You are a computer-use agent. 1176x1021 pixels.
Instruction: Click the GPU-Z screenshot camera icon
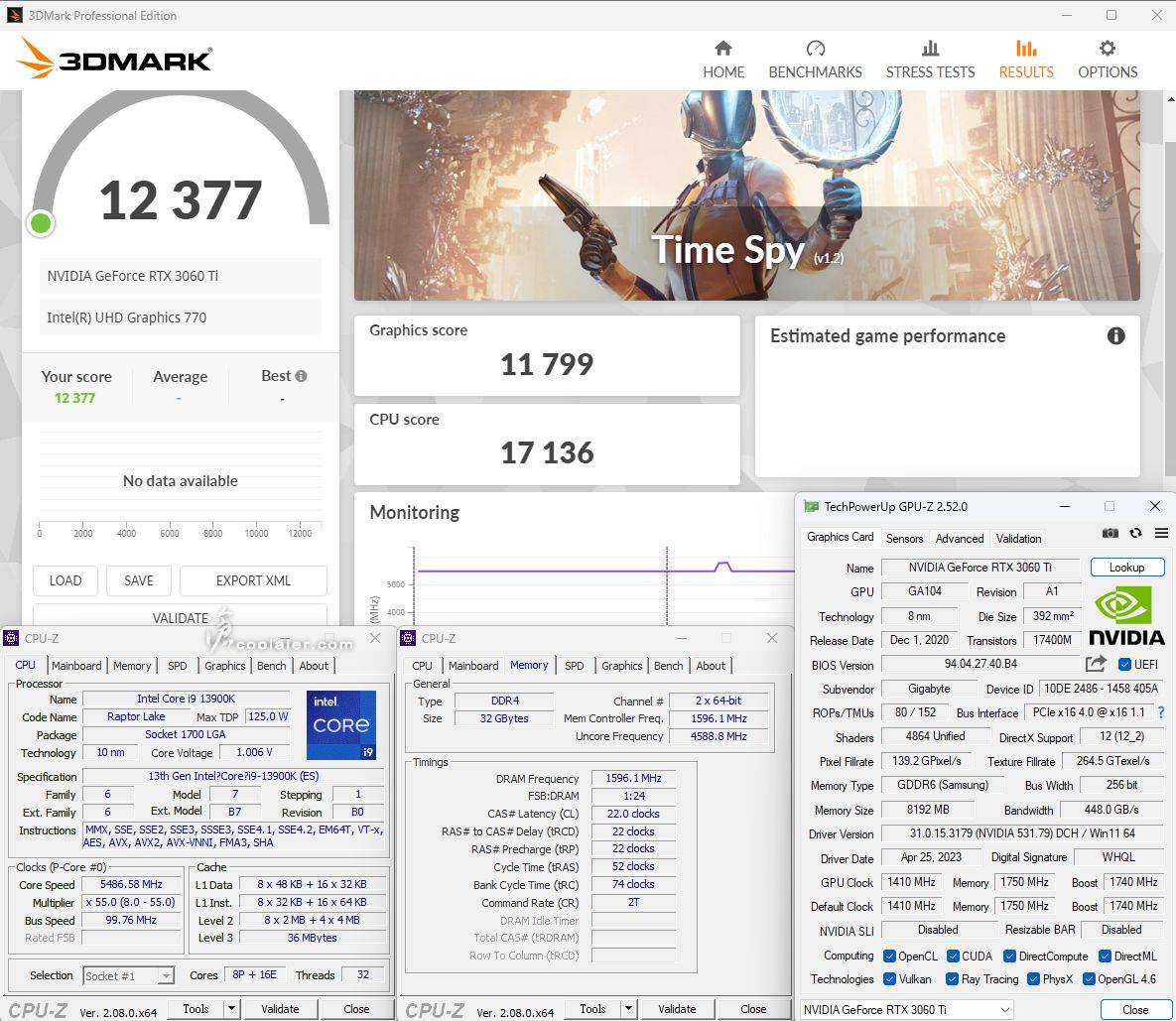[1111, 534]
